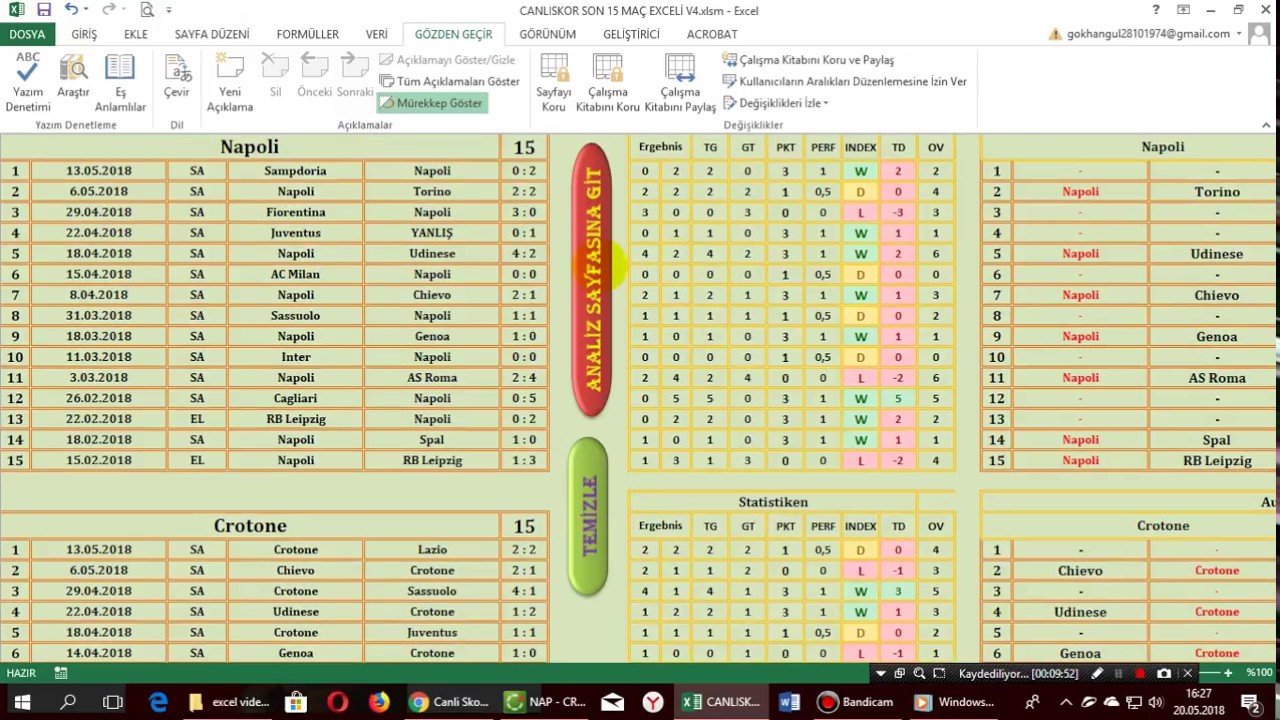Image resolution: width=1280 pixels, height=720 pixels.
Task: Open the Araştır research tool
Action: tap(73, 78)
